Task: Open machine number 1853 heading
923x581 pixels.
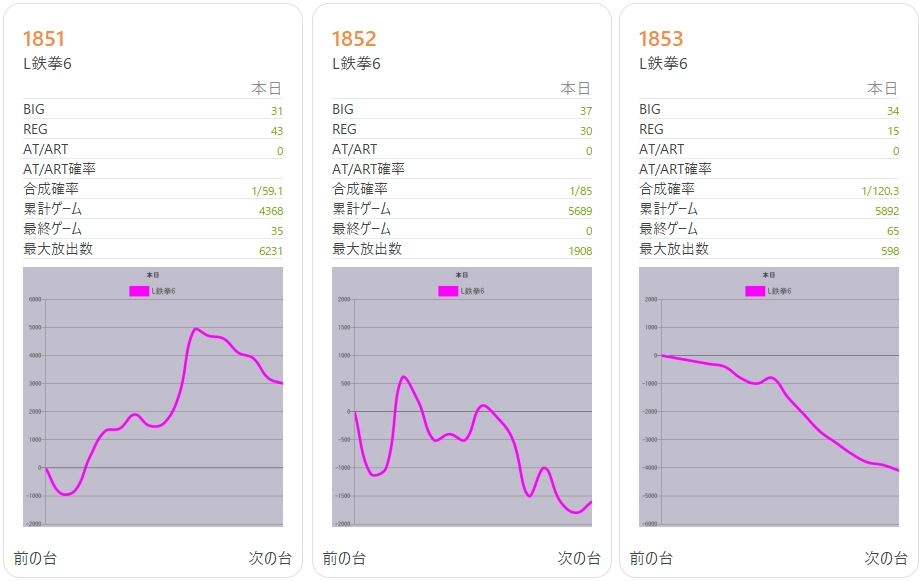Action: click(x=661, y=39)
